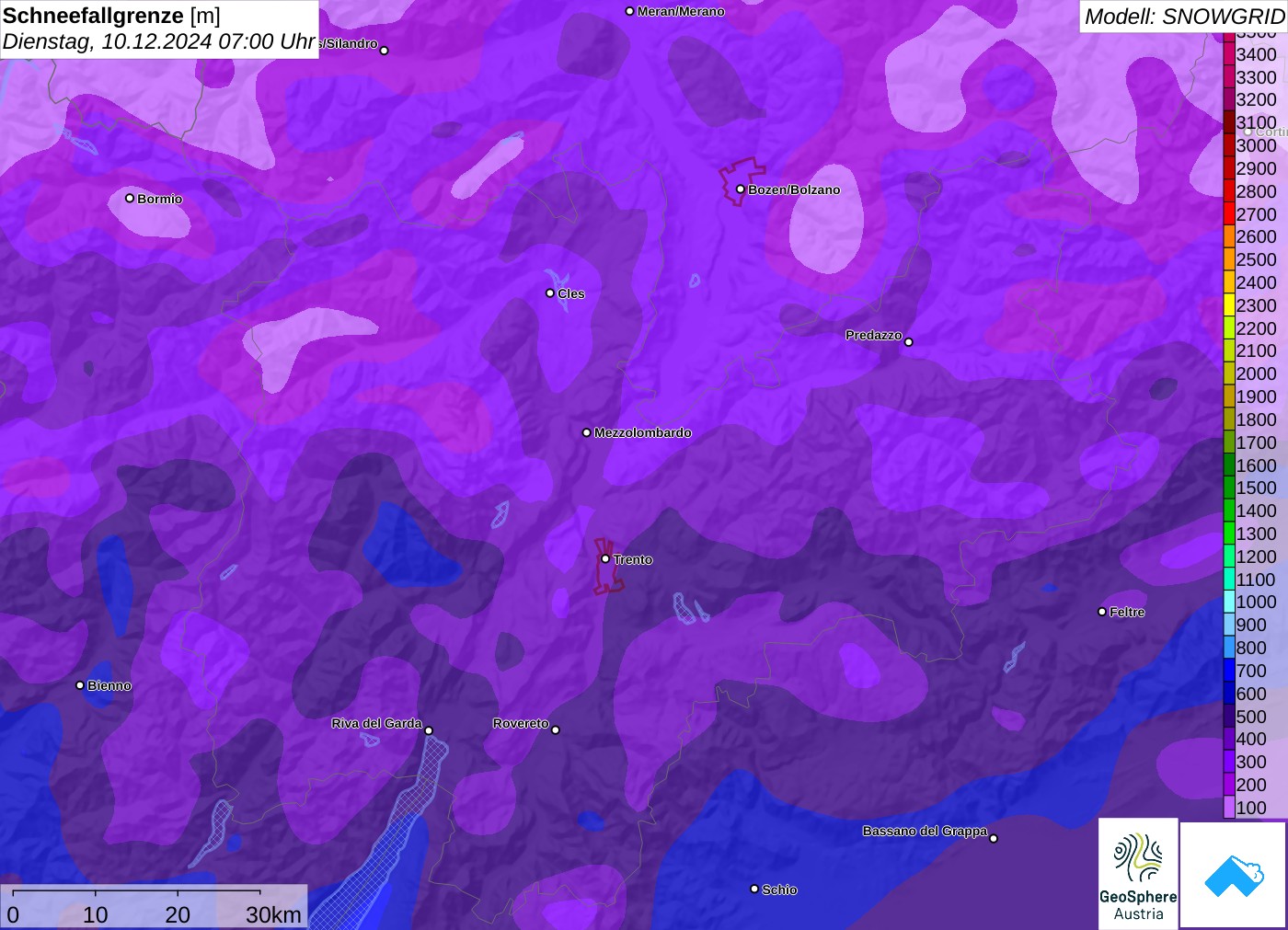This screenshot has width=1288, height=930.
Task: Click the Riva del Garda map label
Action: 376,723
